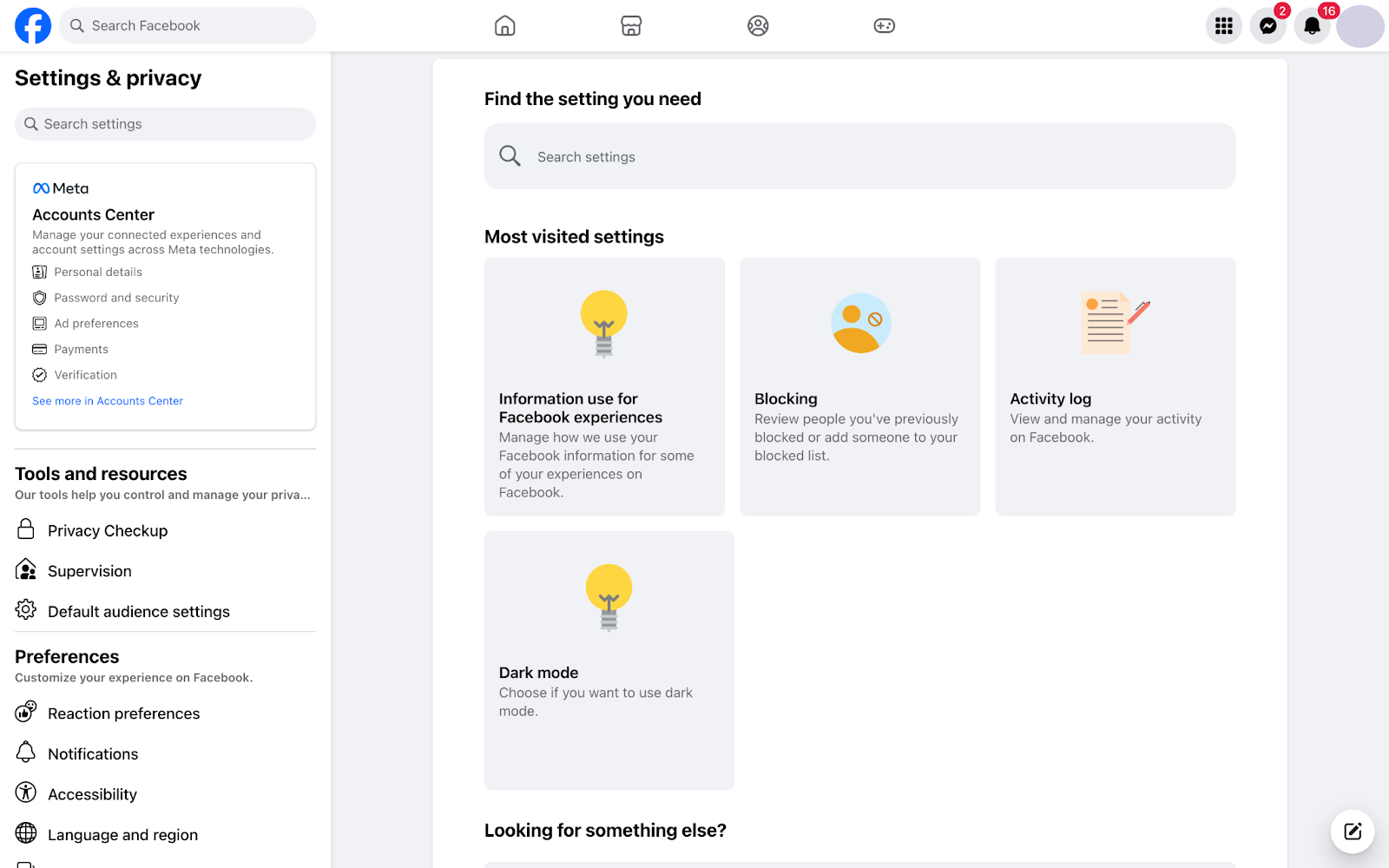Open the Blocking settings card title
This screenshot has height=868, width=1389.
(786, 398)
